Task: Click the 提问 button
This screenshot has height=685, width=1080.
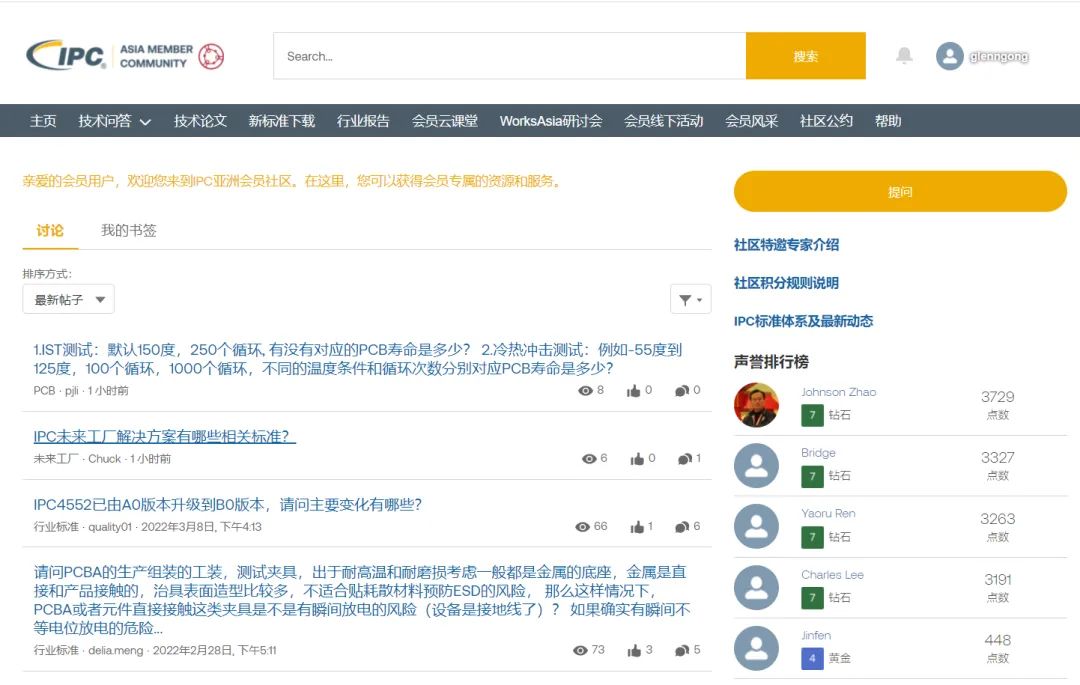Action: [x=898, y=191]
